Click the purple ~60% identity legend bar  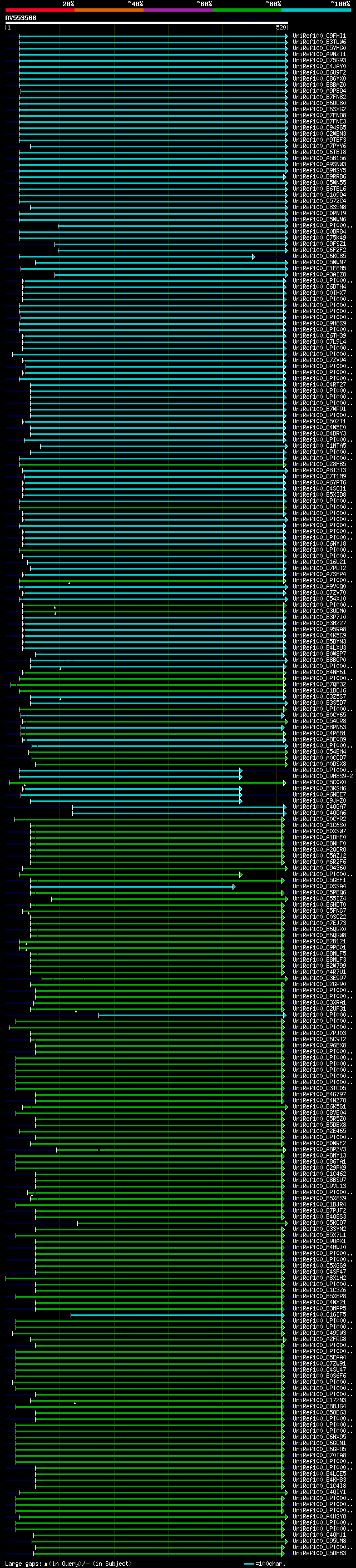coord(179,10)
